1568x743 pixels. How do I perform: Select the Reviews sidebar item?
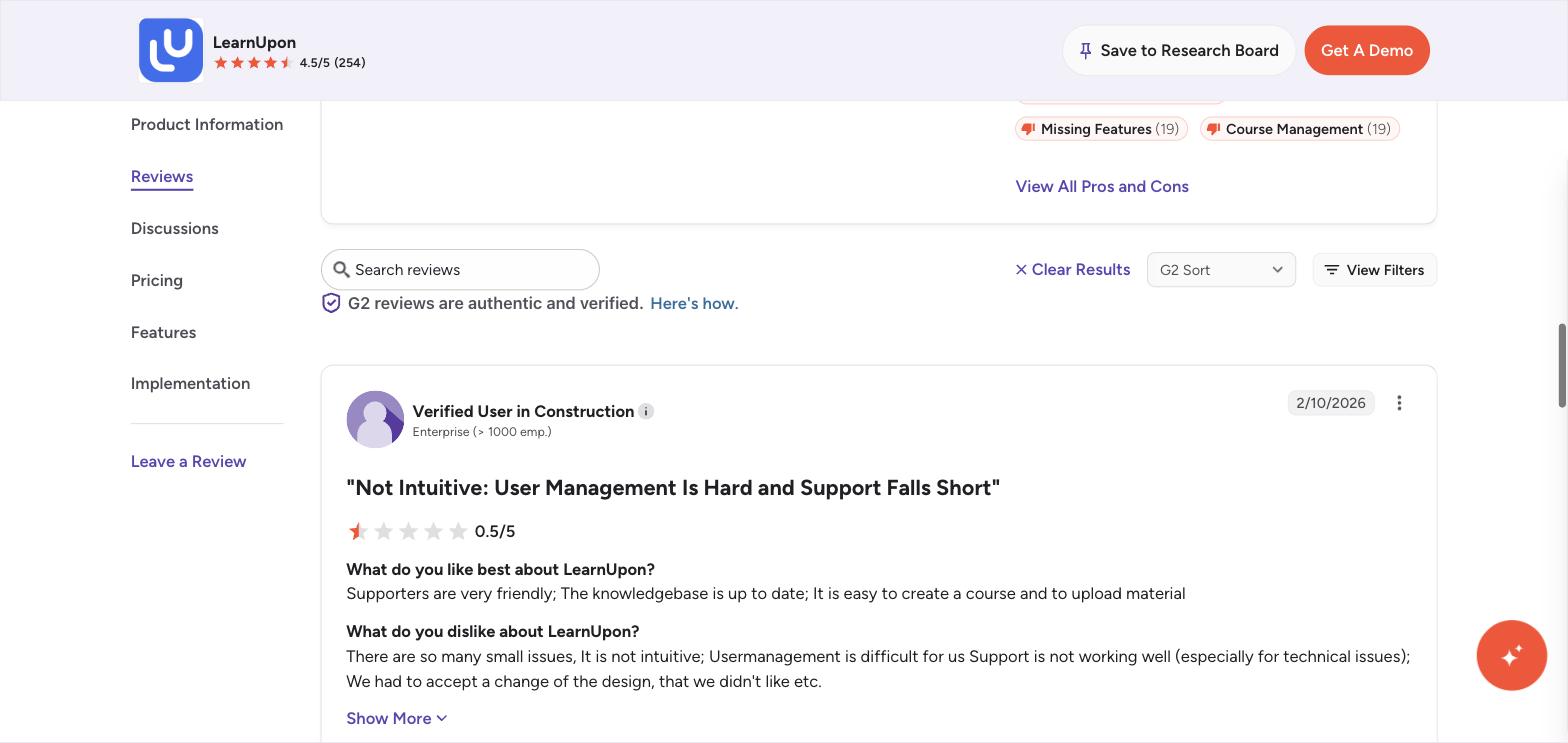[x=162, y=176]
